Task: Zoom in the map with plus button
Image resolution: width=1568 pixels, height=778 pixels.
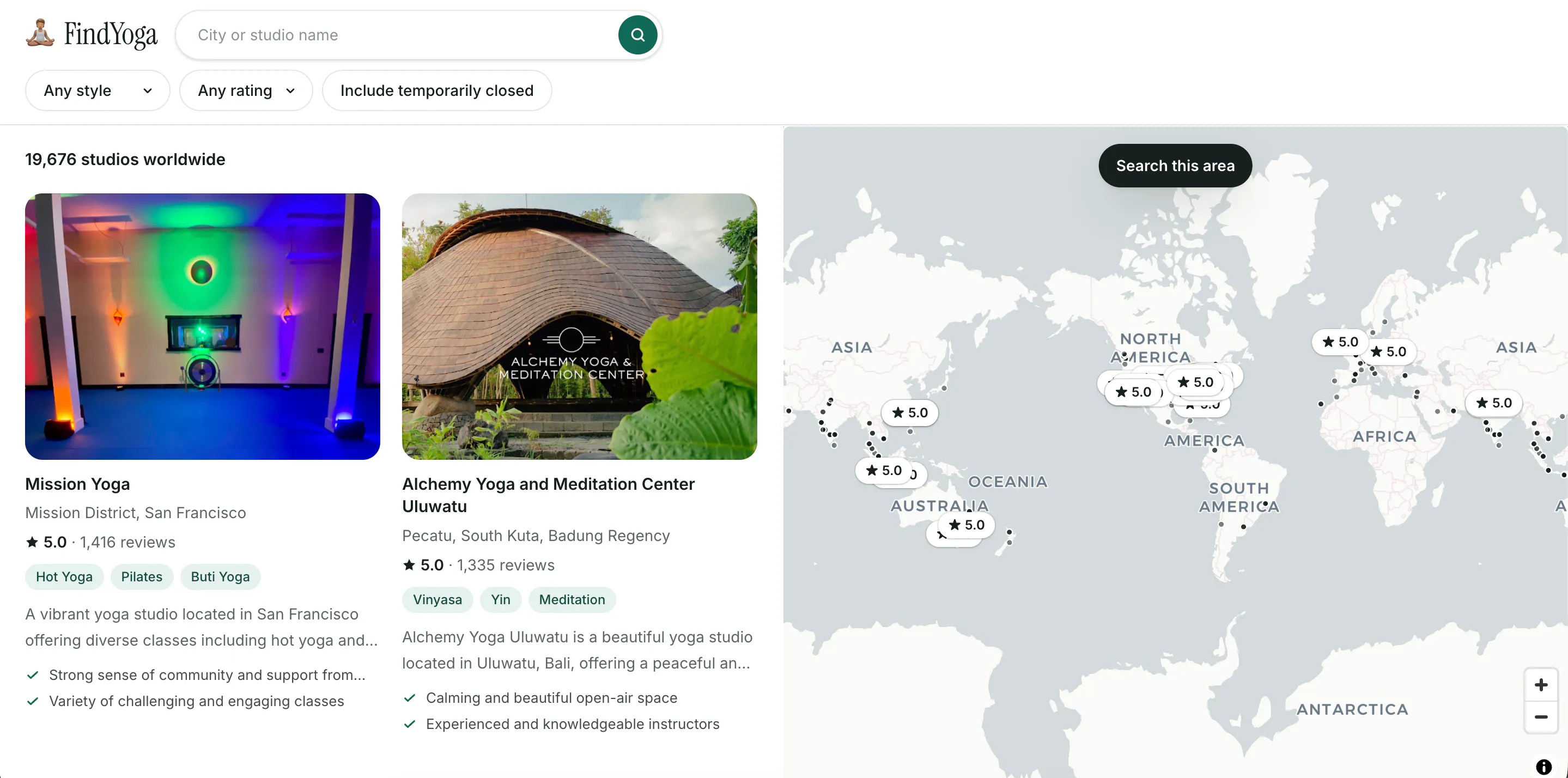Action: pos(1541,685)
